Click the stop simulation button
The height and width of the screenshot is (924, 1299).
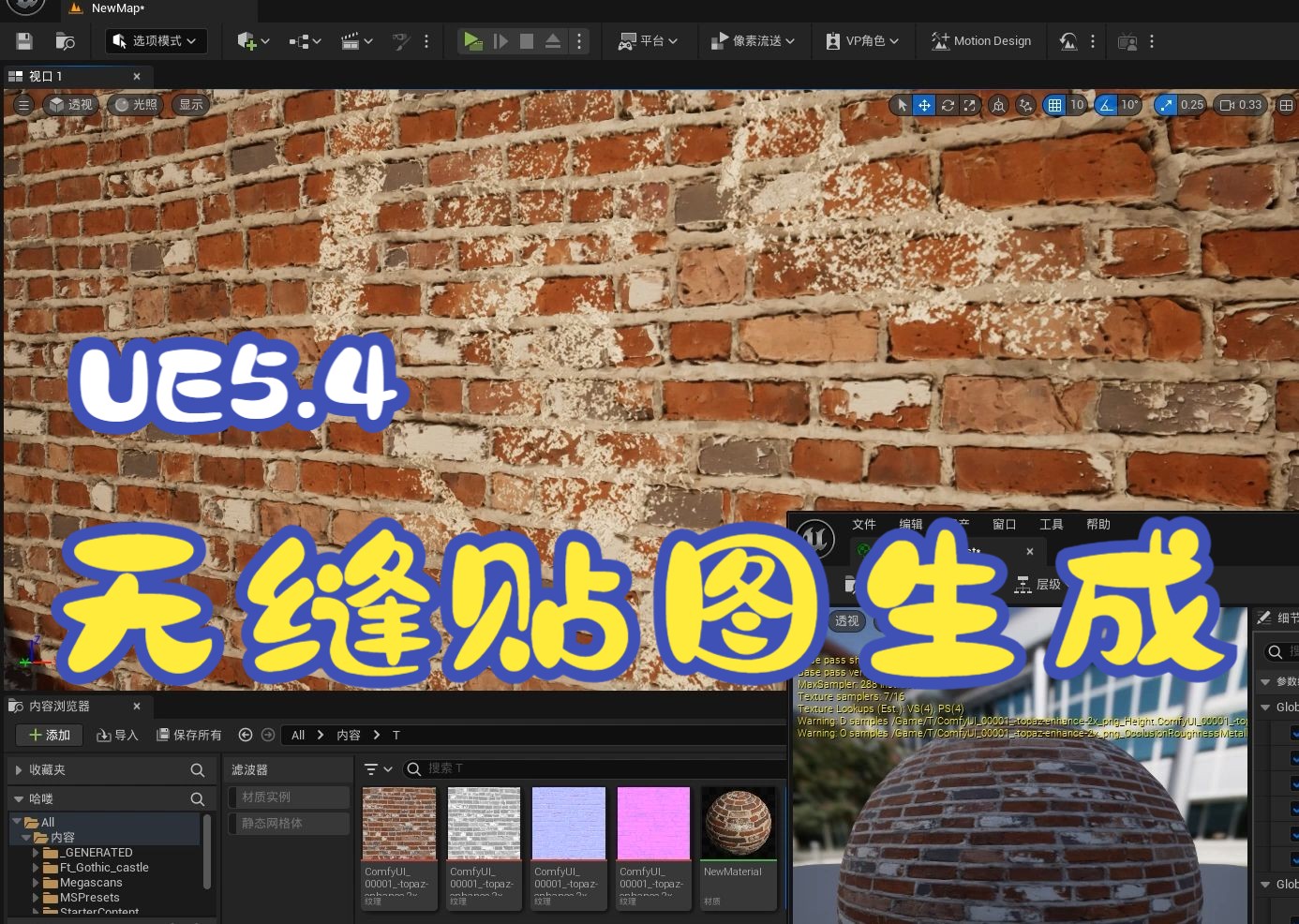coord(527,41)
